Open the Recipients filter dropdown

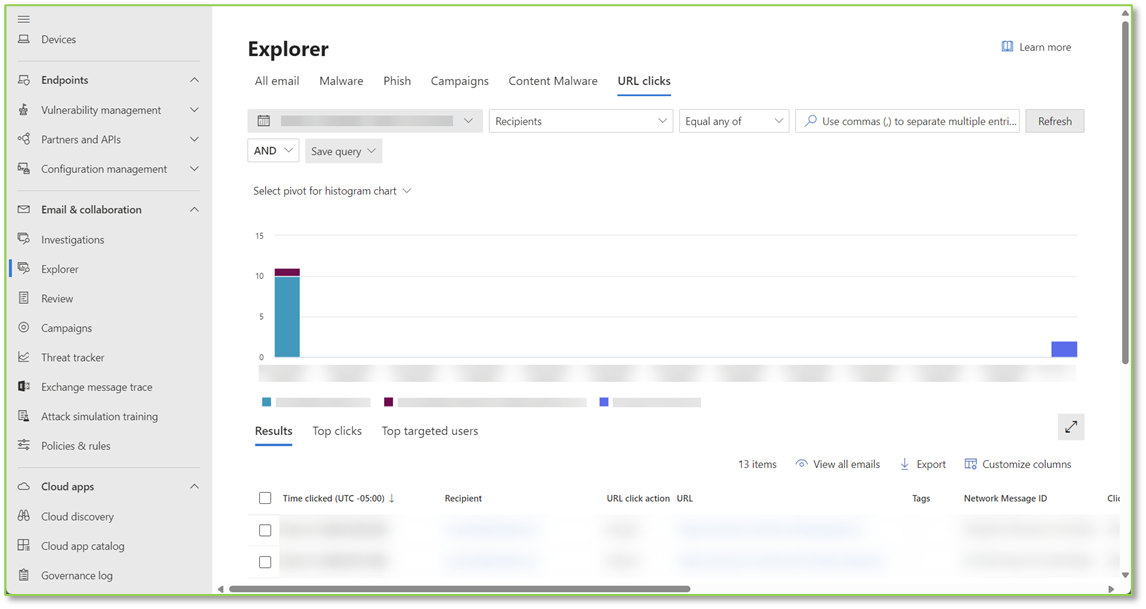click(580, 120)
